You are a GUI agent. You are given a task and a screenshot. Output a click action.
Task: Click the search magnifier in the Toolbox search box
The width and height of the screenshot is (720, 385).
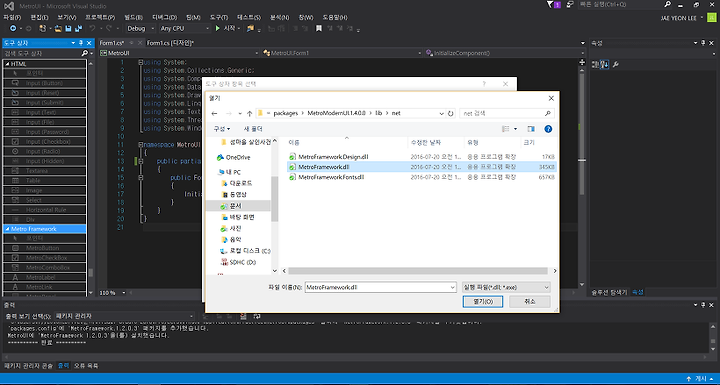(x=84, y=53)
